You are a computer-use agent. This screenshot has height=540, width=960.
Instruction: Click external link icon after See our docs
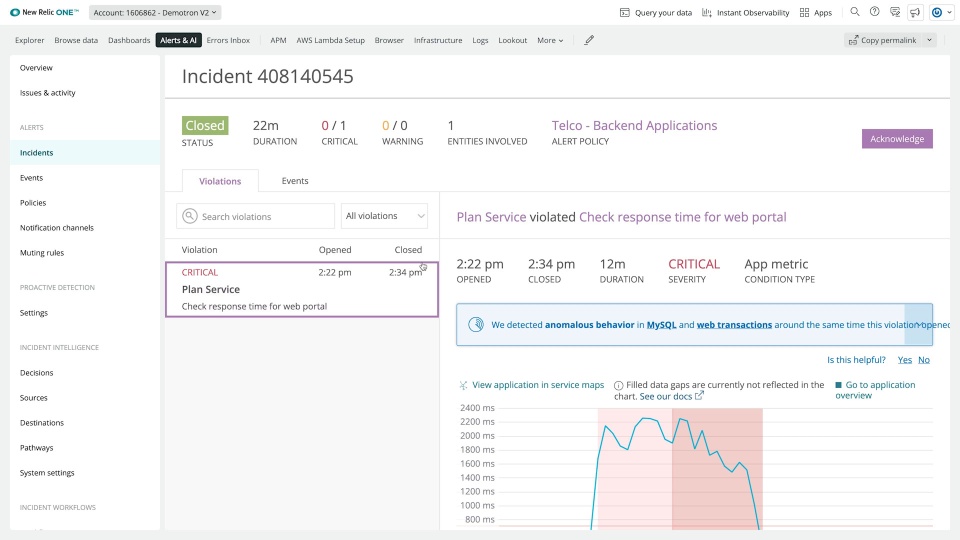(x=699, y=396)
